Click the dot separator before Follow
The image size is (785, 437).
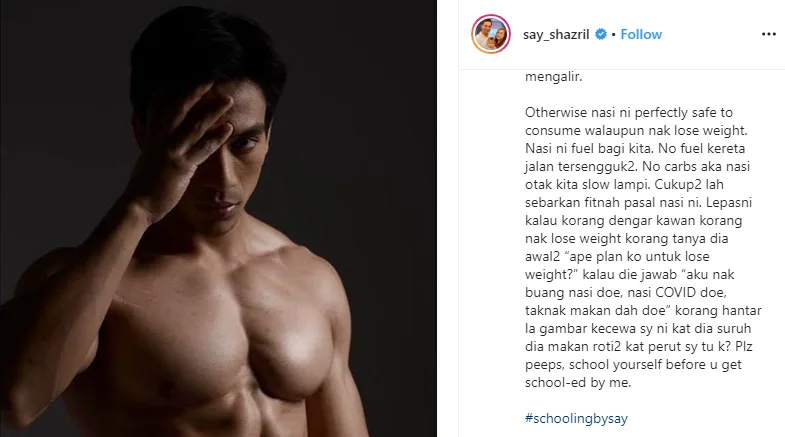click(614, 35)
